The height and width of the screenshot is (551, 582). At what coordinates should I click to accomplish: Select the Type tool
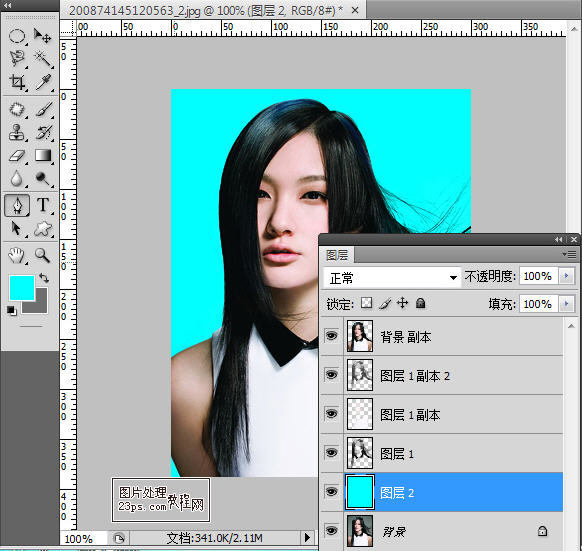[x=43, y=205]
